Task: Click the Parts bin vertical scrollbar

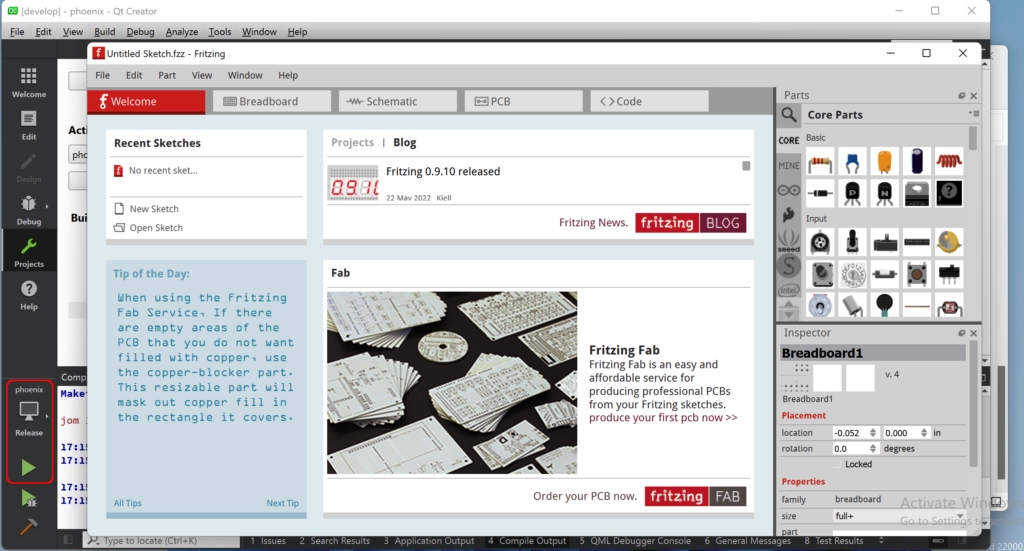Action: [973, 139]
